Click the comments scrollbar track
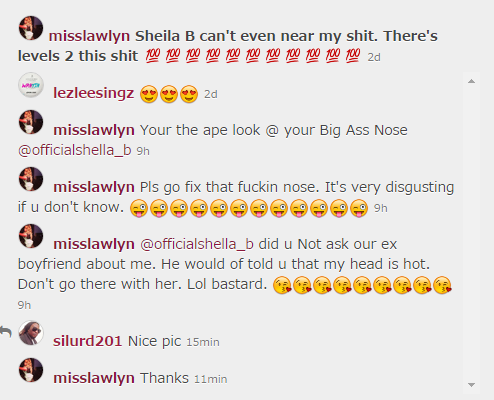494x400 pixels. click(471, 233)
